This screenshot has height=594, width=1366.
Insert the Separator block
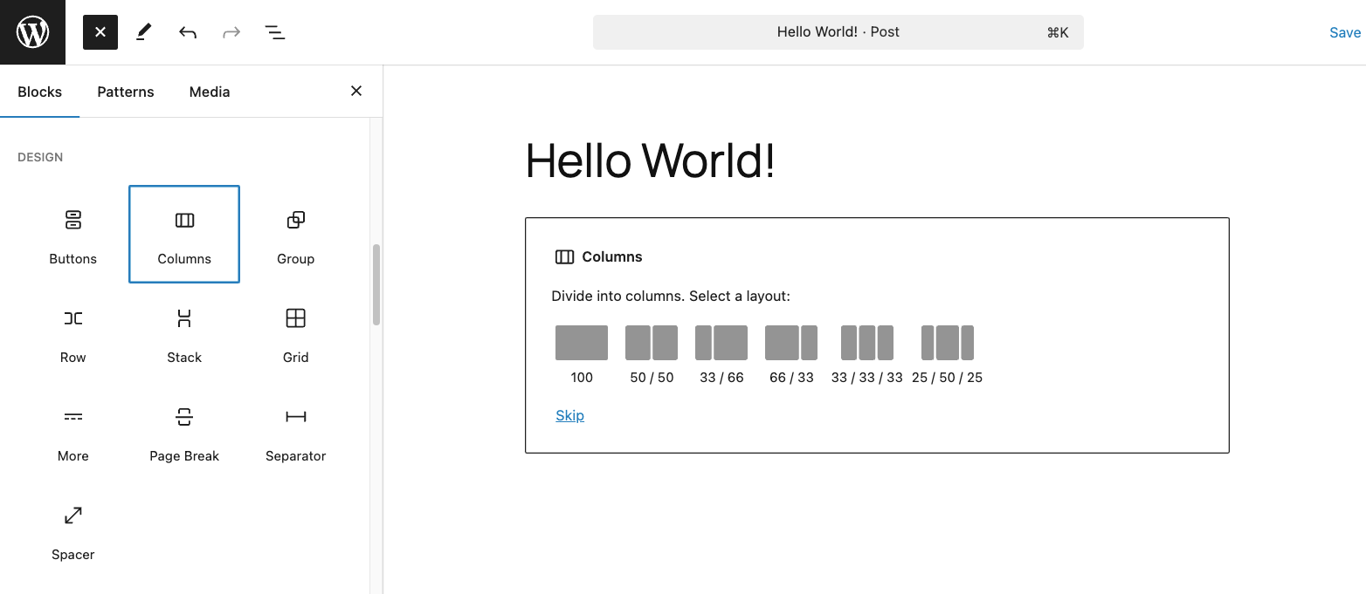(x=294, y=431)
